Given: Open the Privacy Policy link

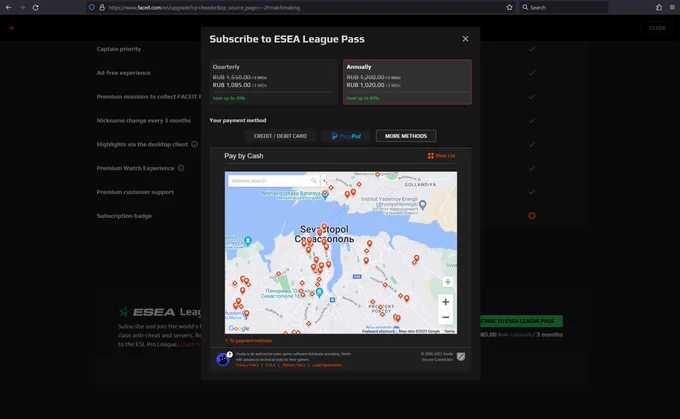Looking at the screenshot, I should tap(247, 365).
